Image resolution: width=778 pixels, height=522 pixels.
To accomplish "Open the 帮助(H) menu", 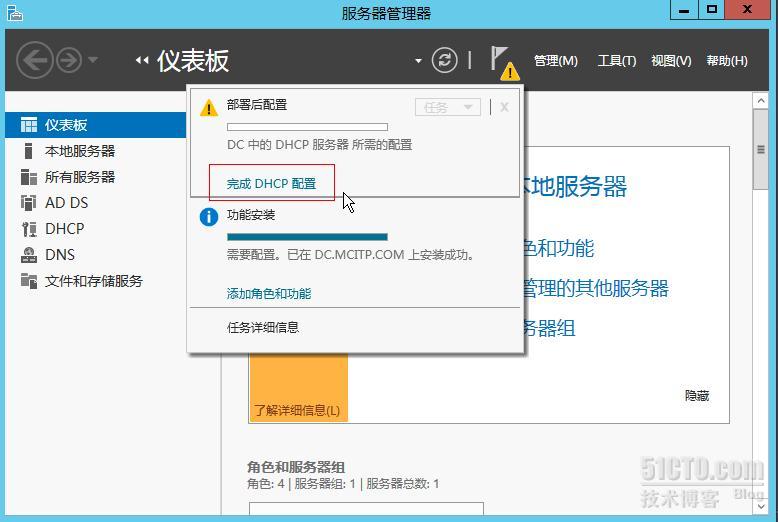I will (727, 61).
